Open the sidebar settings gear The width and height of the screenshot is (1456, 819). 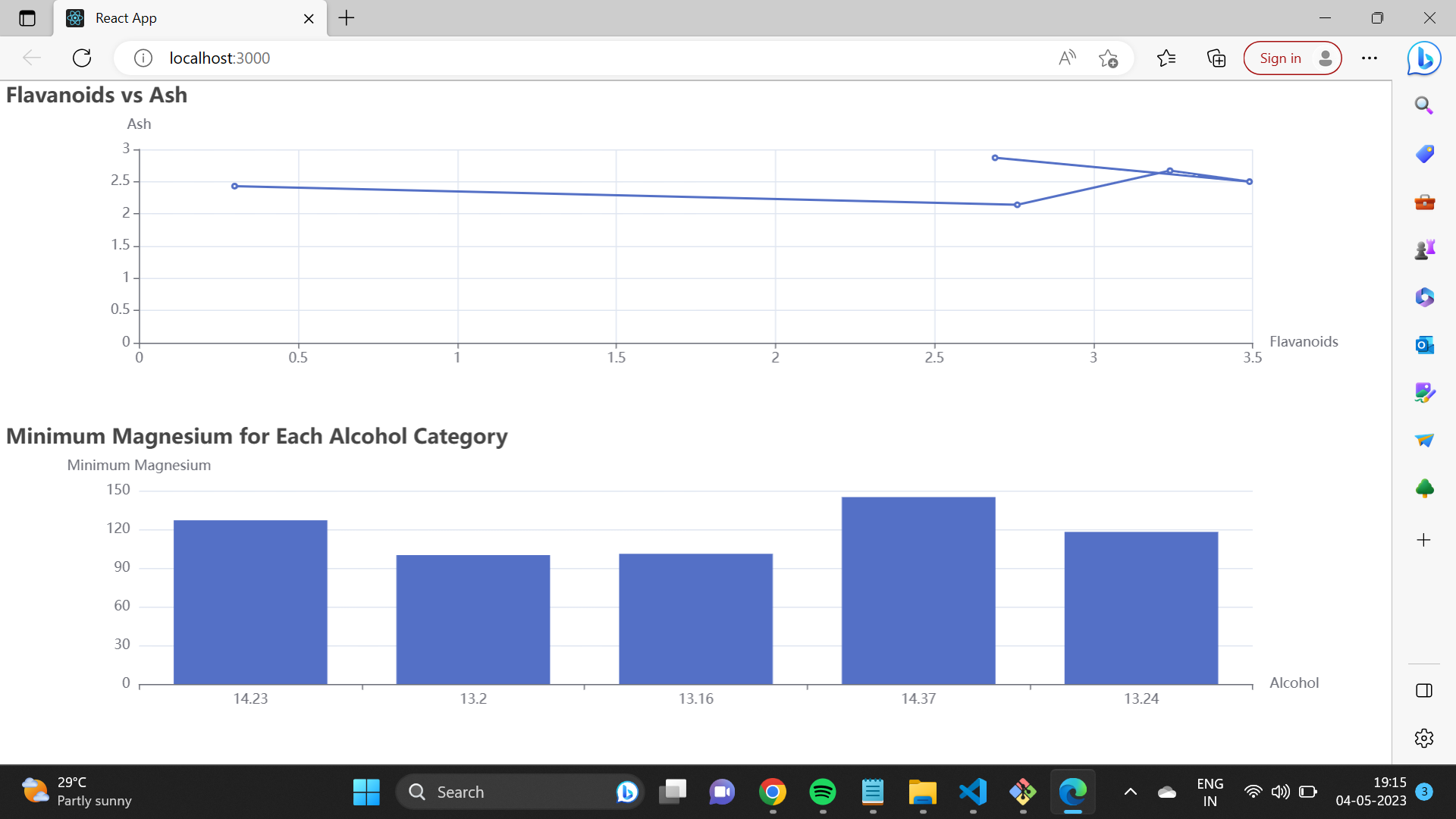pos(1423,738)
